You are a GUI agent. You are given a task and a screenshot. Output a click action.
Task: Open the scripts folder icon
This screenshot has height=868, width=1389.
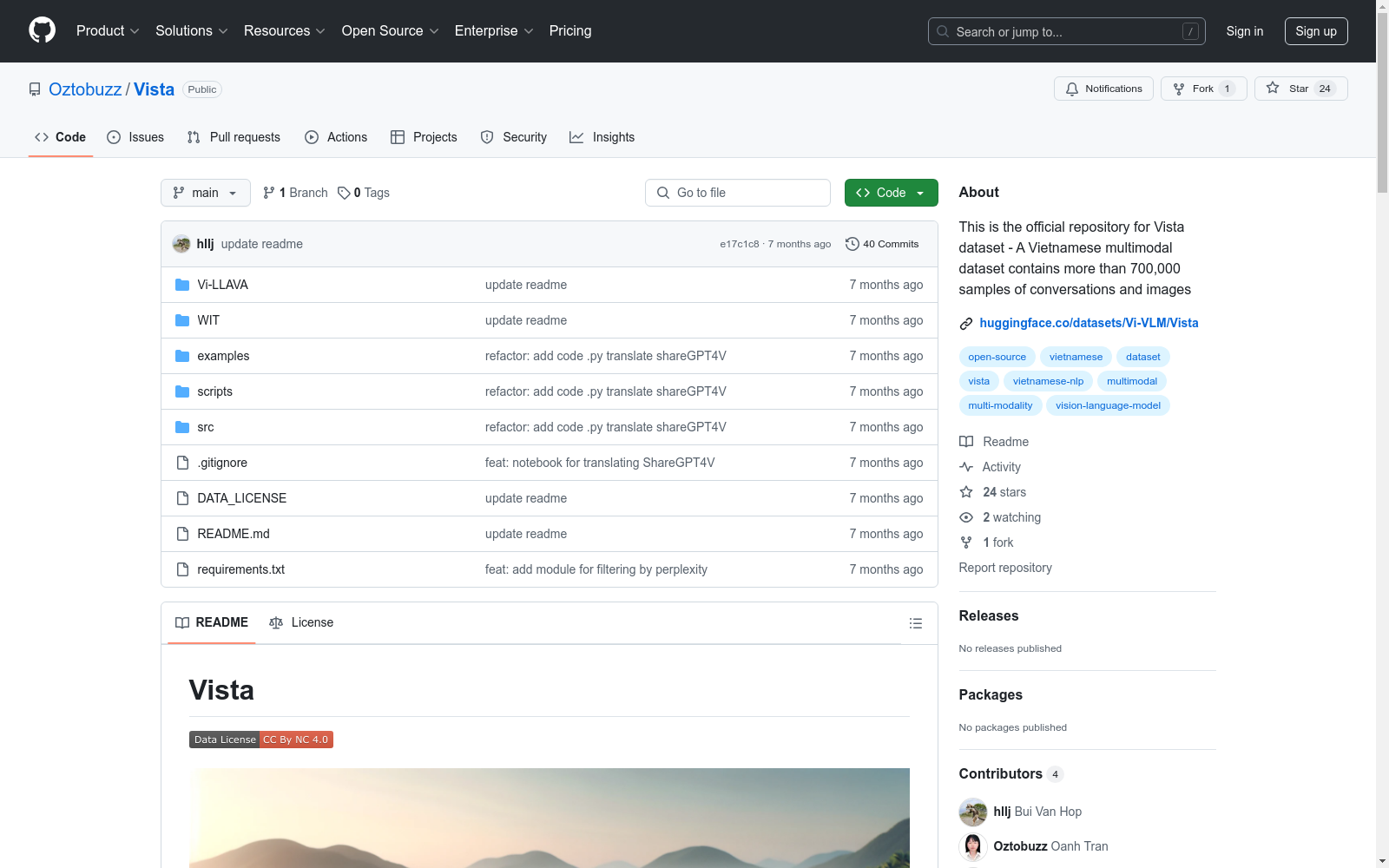(182, 391)
